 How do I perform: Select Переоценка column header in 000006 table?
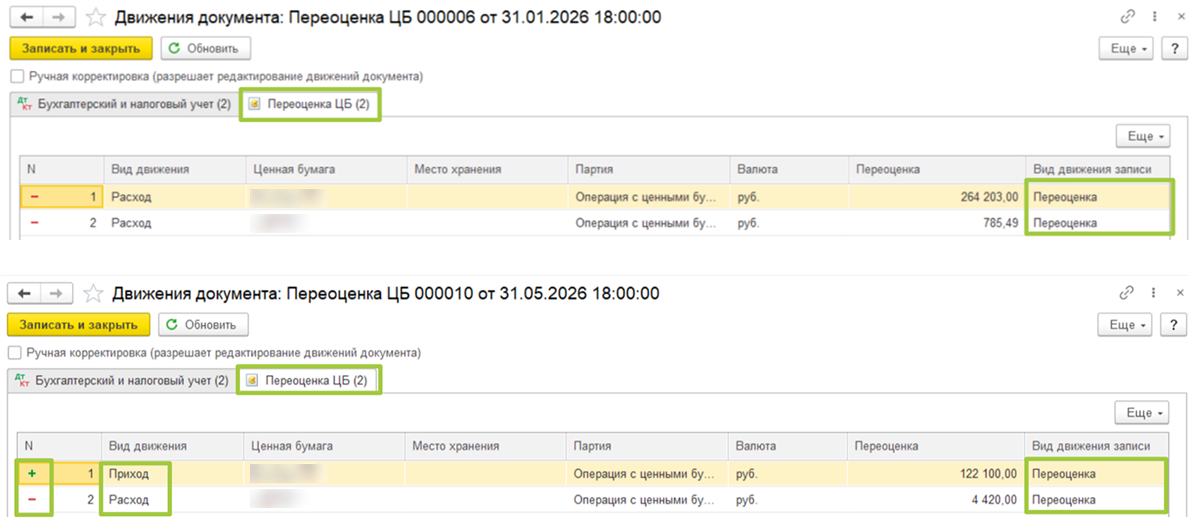tap(936, 170)
